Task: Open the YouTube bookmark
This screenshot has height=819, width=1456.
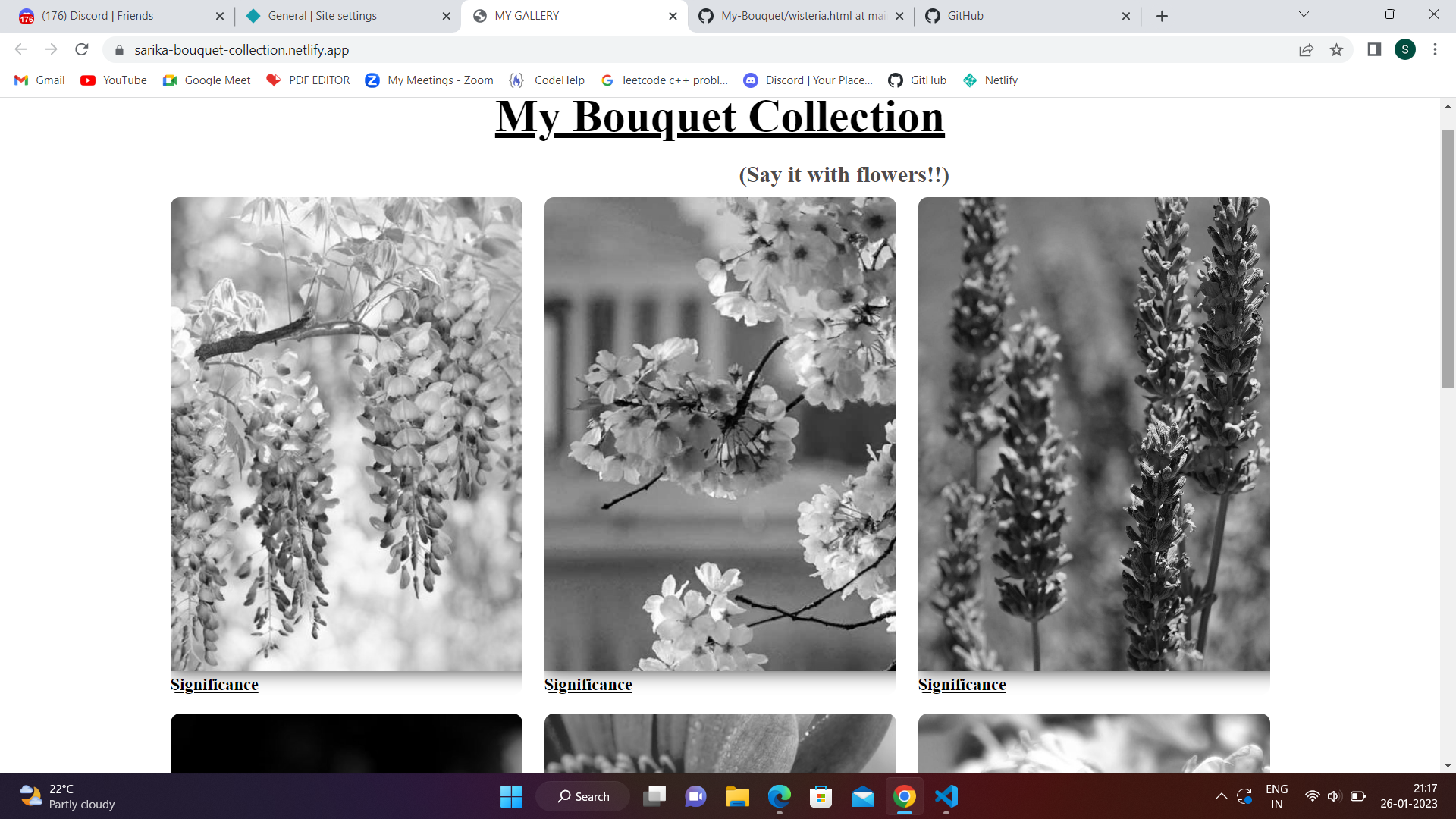Action: [113, 80]
